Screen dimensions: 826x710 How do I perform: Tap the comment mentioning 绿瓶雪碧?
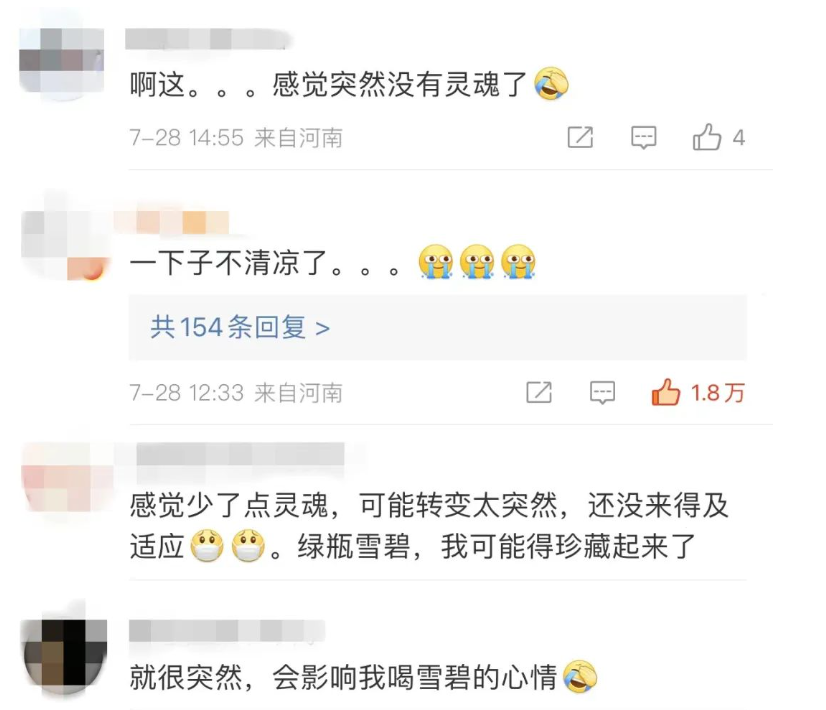[x=429, y=526]
